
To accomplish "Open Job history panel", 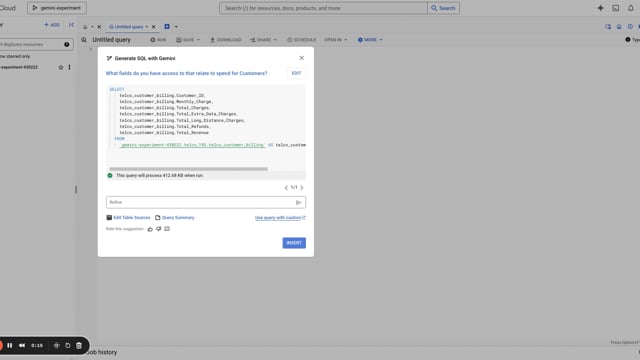I will (x=102, y=352).
